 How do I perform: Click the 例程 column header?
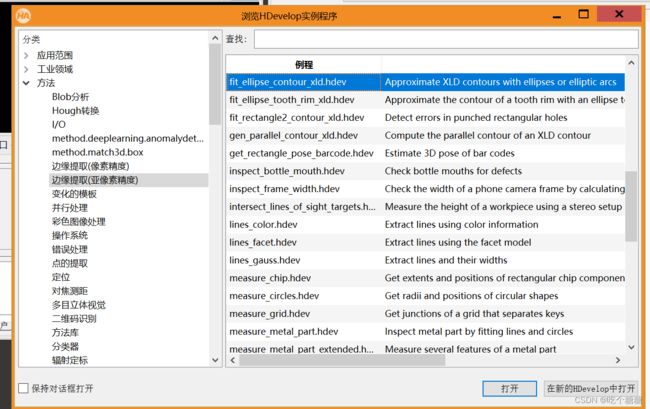tap(303, 65)
